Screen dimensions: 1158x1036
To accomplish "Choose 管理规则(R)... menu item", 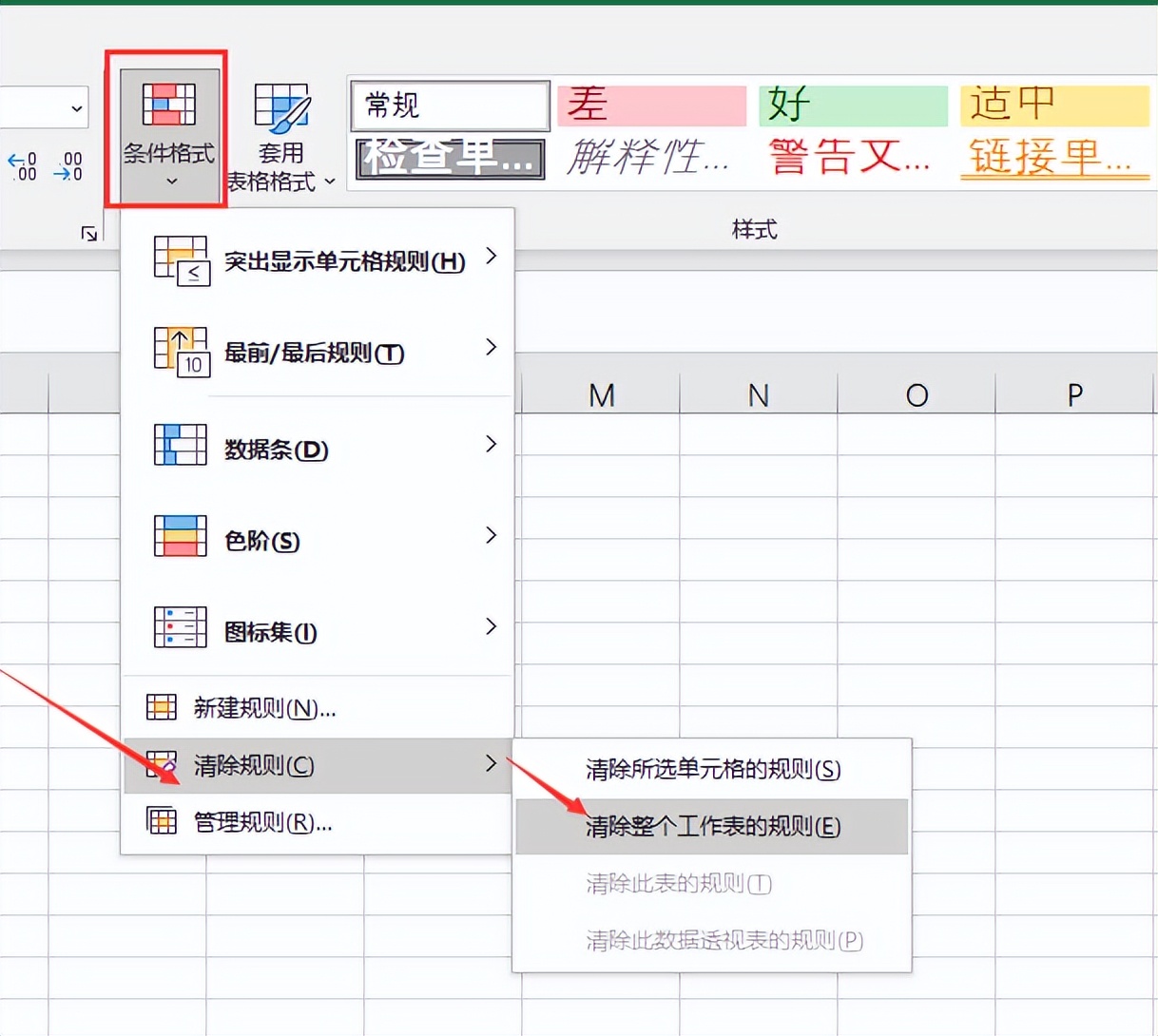I will pyautogui.click(x=318, y=821).
